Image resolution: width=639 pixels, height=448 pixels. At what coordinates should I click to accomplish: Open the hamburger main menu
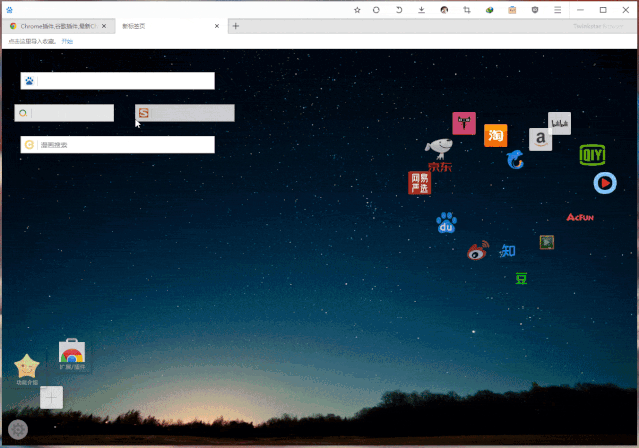(x=557, y=10)
